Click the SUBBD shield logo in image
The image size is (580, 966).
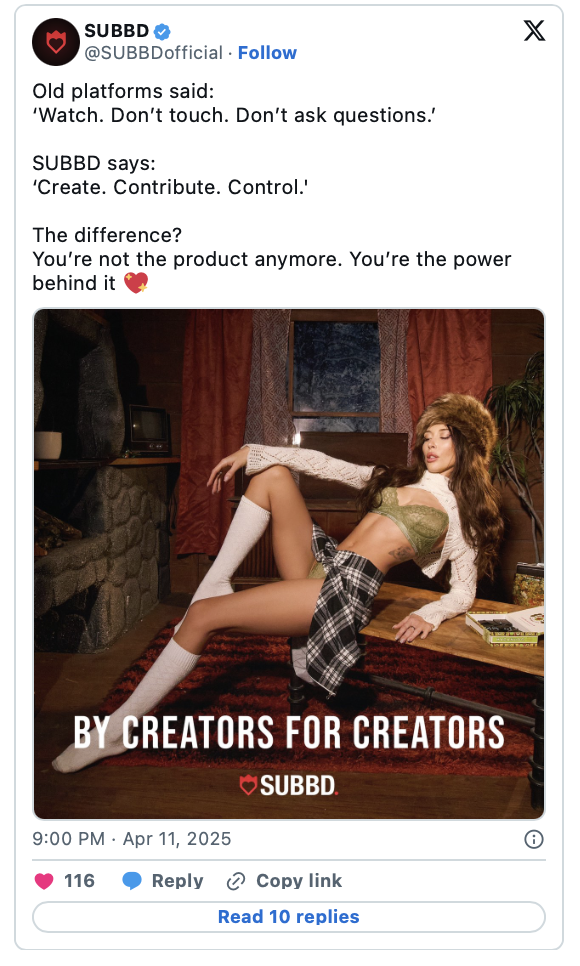pyautogui.click(x=248, y=785)
